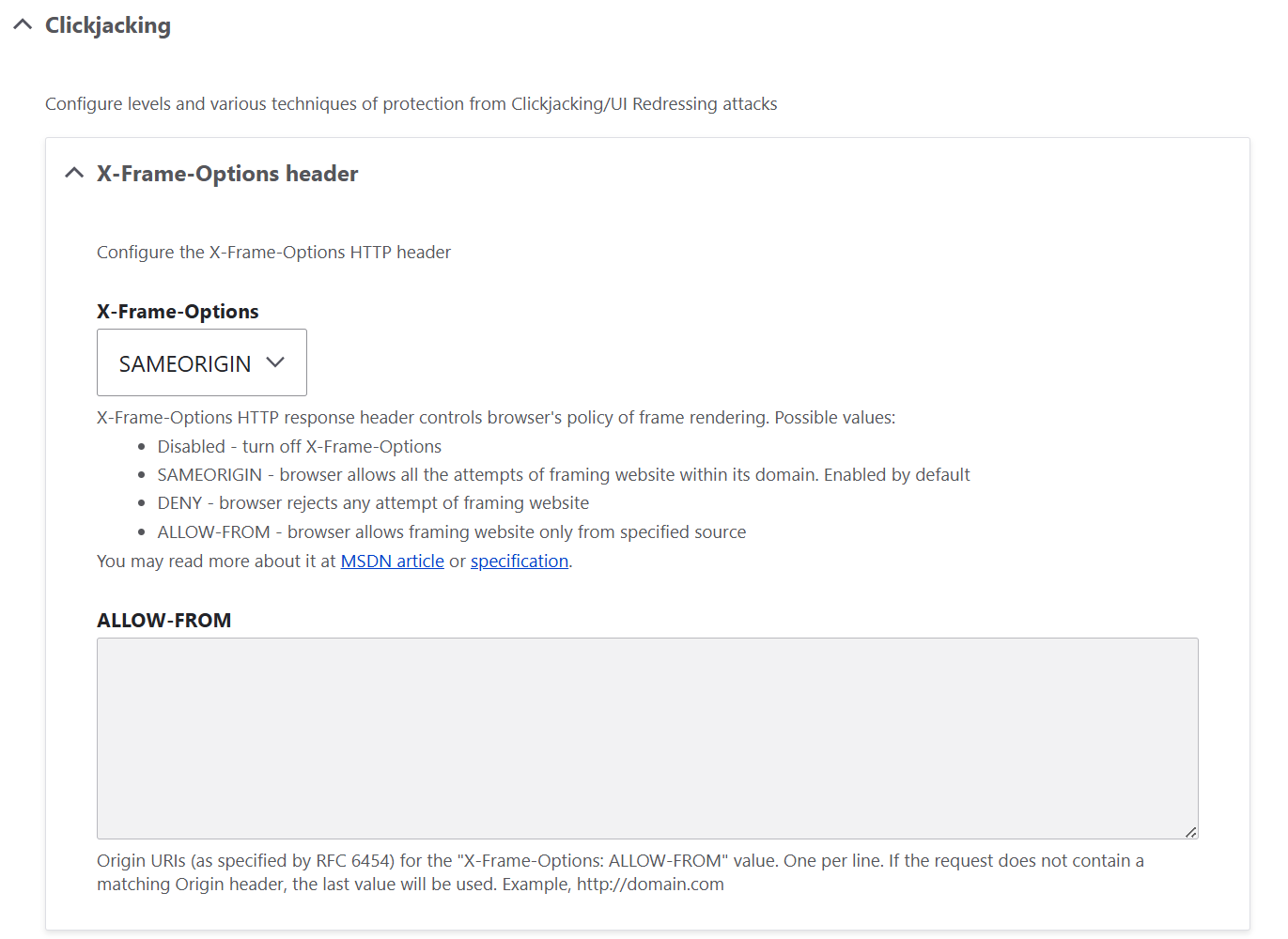Open the MSDN article link
This screenshot has width=1288, height=939.
(x=392, y=561)
